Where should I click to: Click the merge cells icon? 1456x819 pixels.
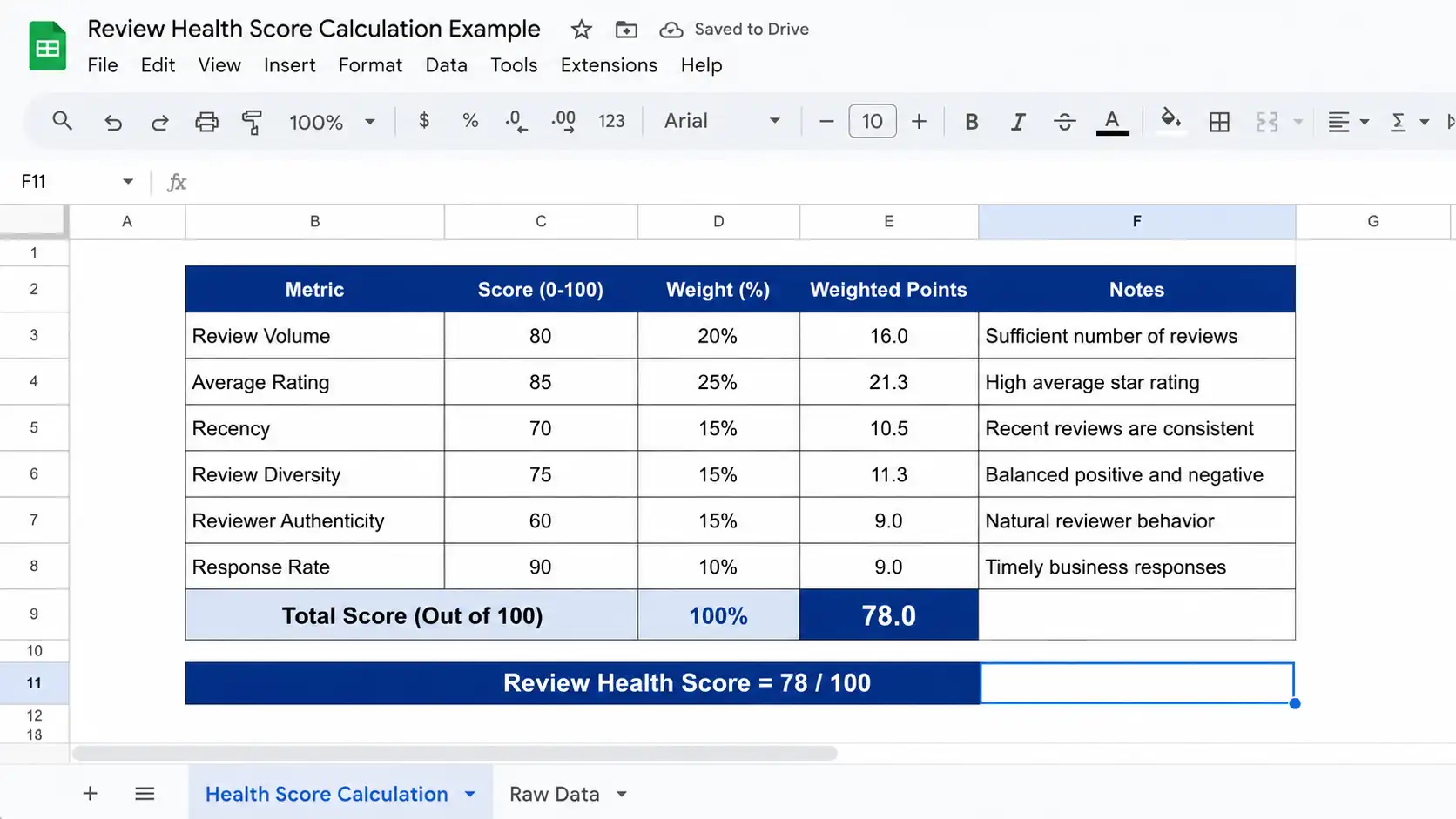point(1267,122)
